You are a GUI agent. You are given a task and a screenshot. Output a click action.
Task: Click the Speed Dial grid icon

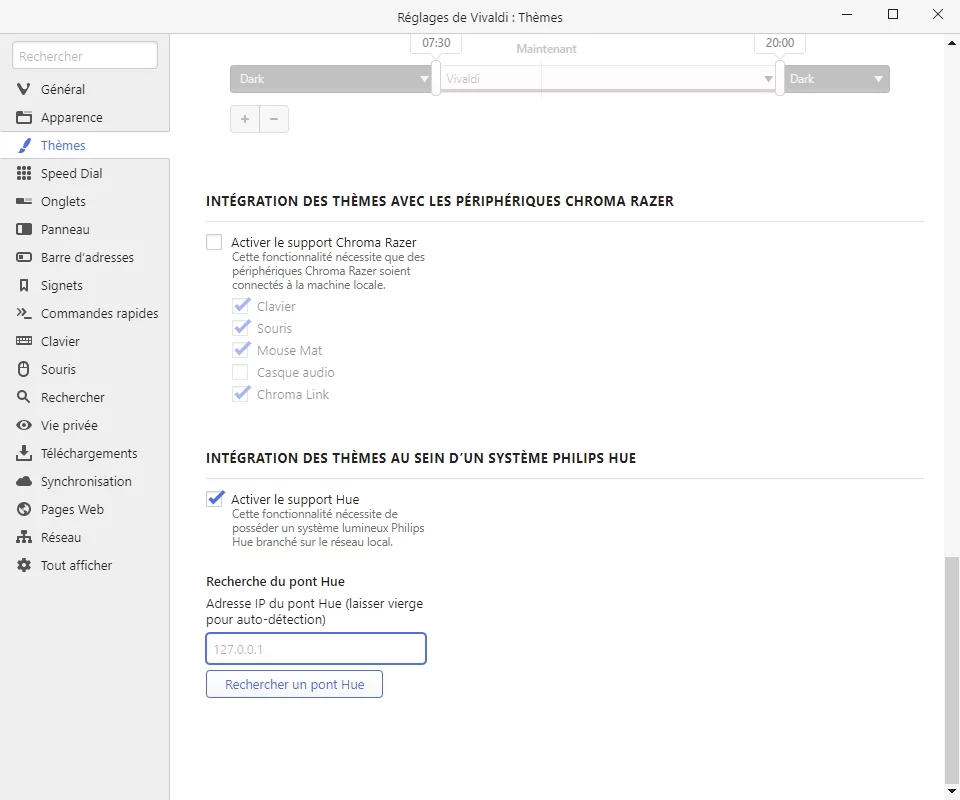tap(24, 174)
